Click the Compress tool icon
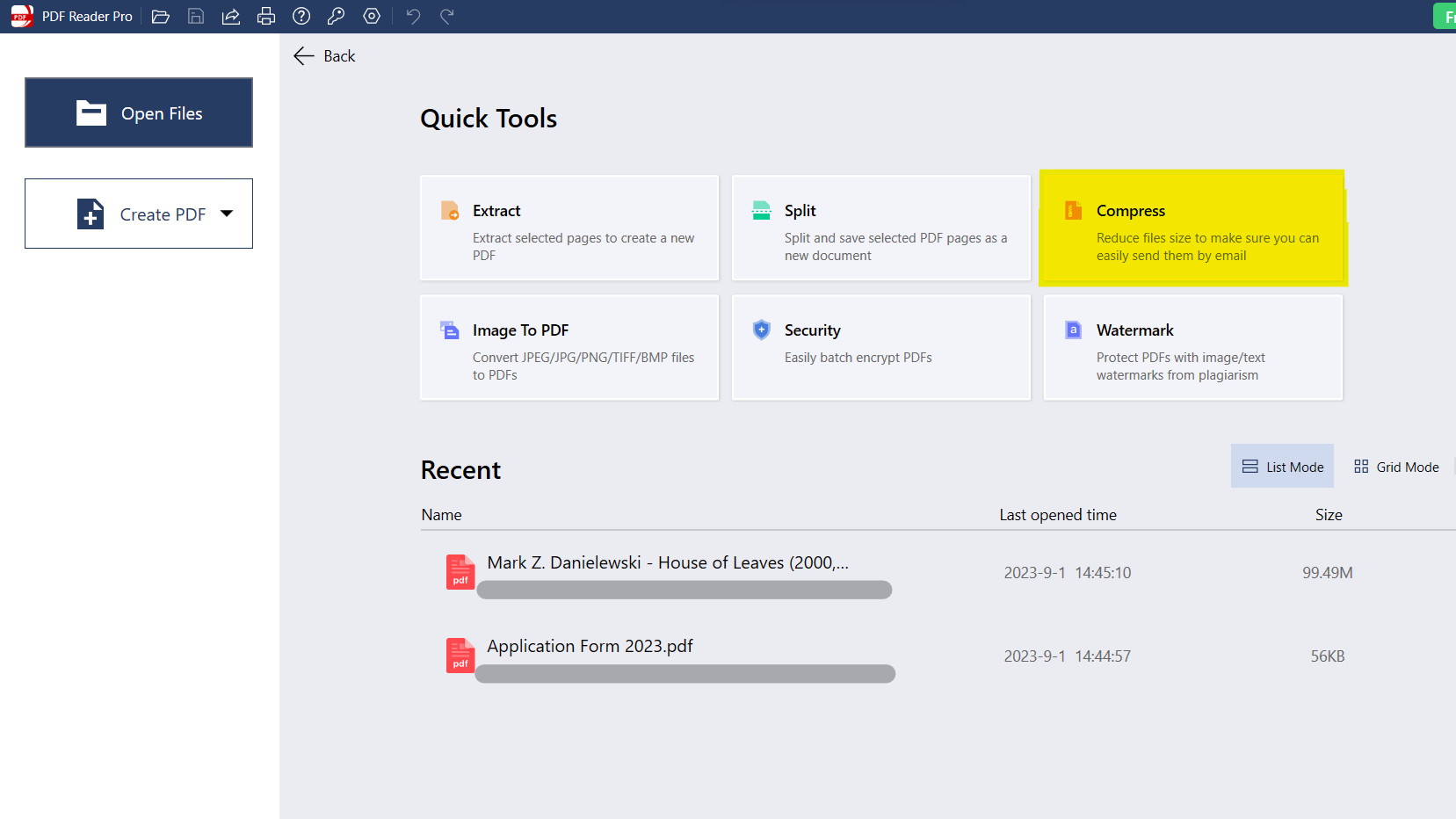Viewport: 1456px width, 819px height. pos(1074,210)
